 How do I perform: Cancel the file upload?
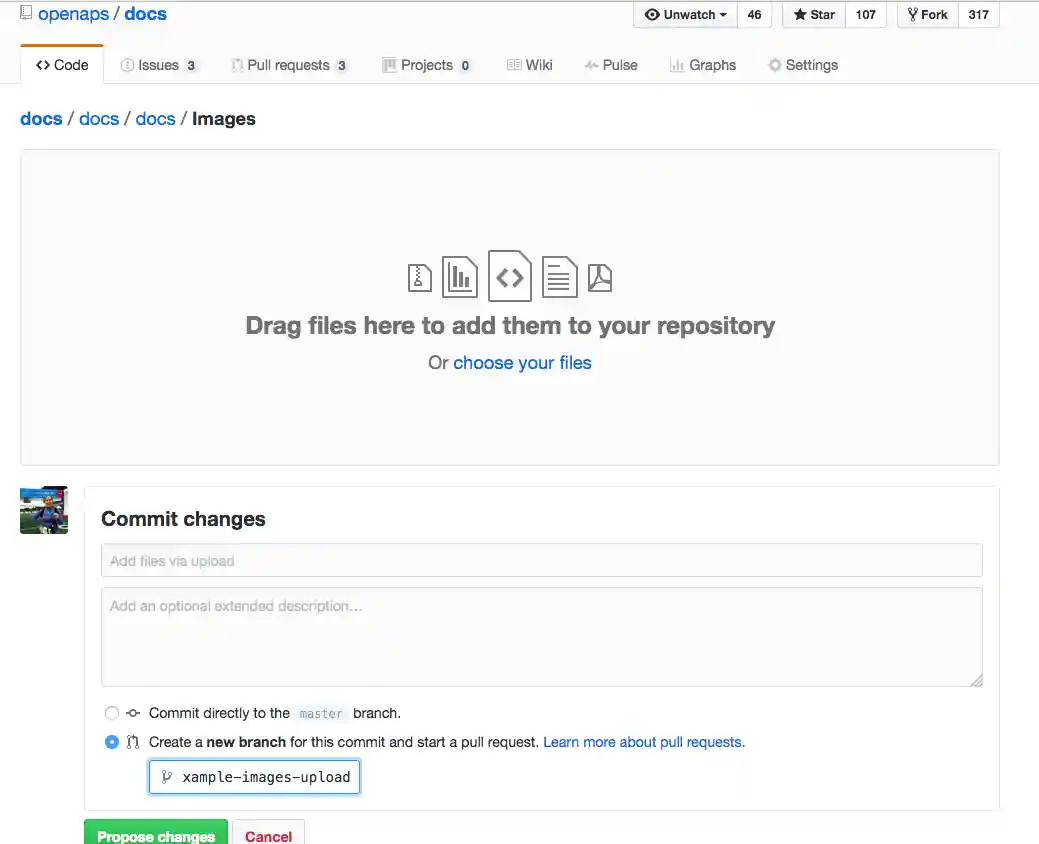268,838
